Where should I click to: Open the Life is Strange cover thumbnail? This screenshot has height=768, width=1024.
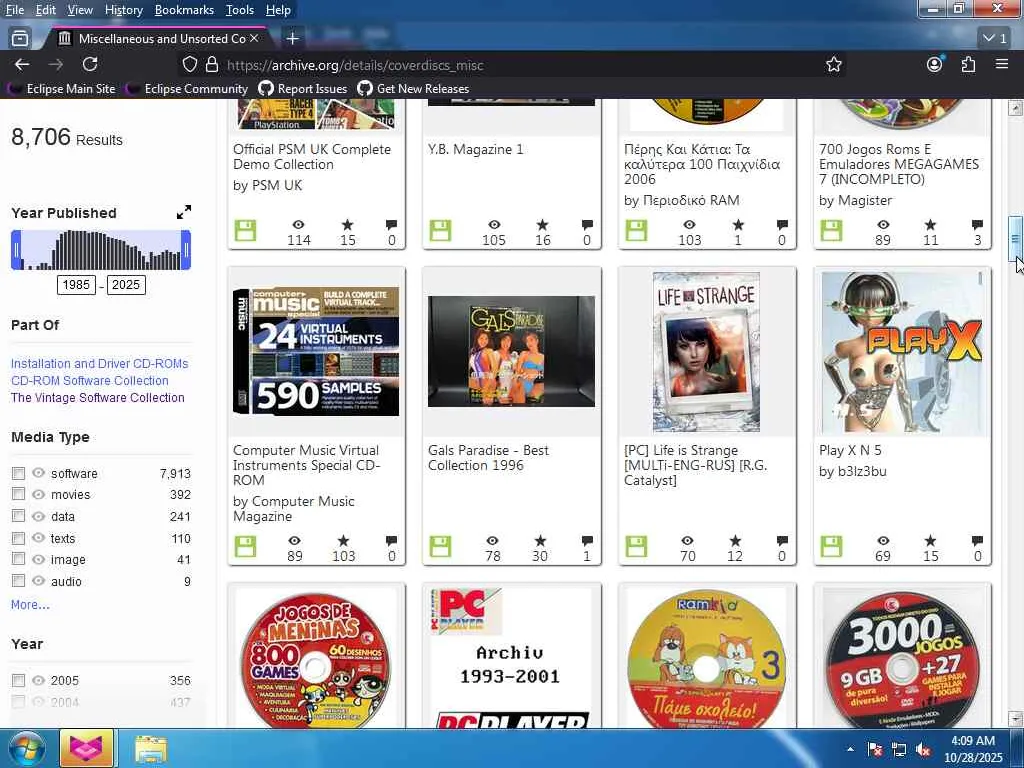coord(707,352)
